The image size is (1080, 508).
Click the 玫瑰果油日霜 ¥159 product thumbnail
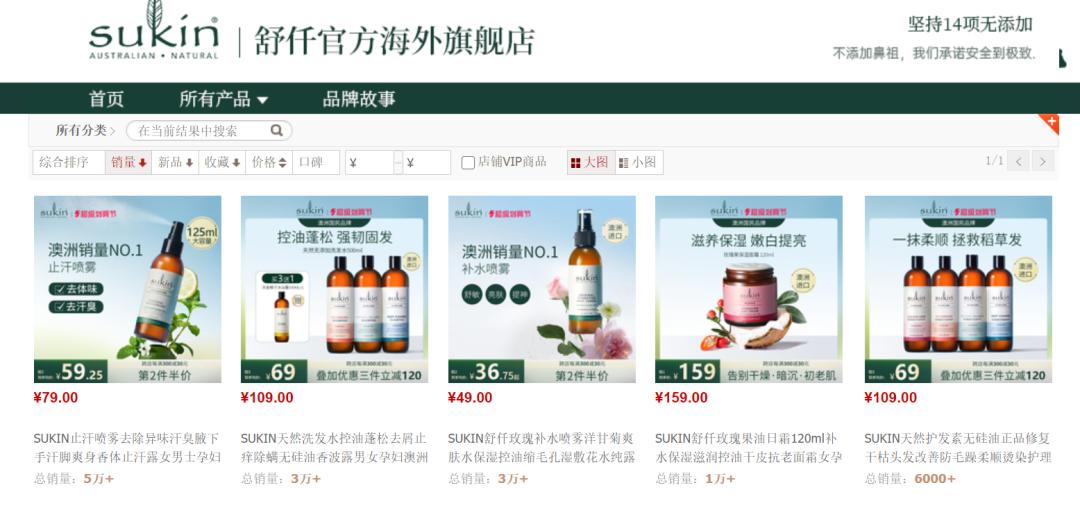coord(749,289)
